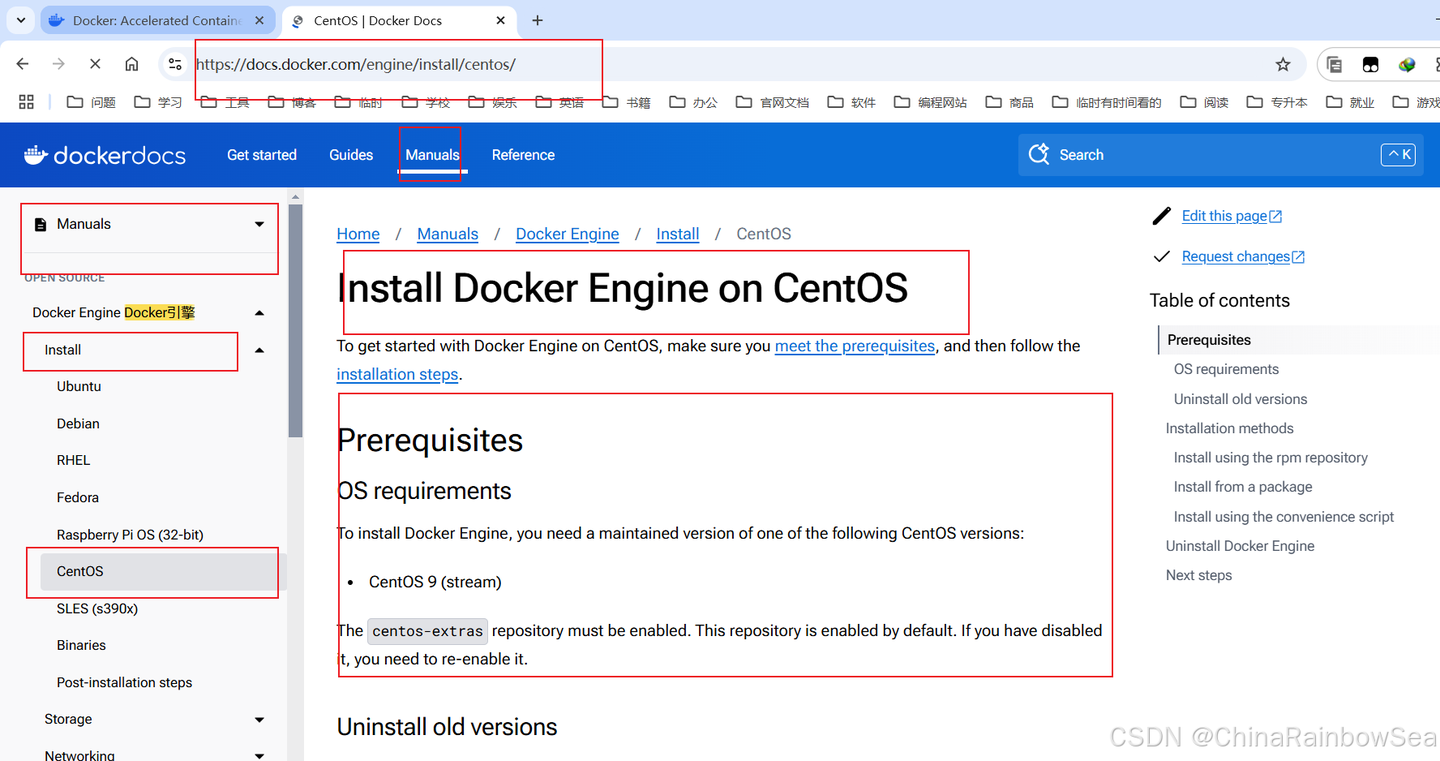Follow the meet the prerequisites link

coord(854,346)
